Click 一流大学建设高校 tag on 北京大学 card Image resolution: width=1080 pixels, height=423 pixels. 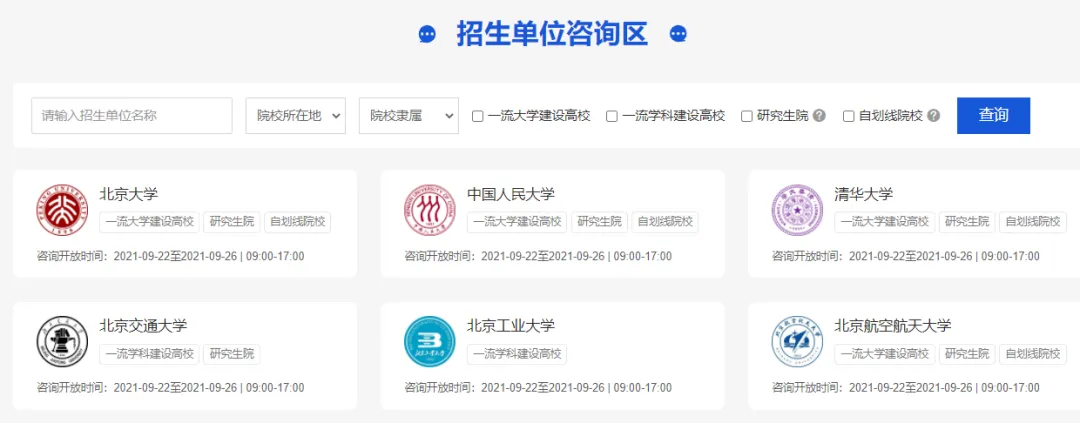149,222
